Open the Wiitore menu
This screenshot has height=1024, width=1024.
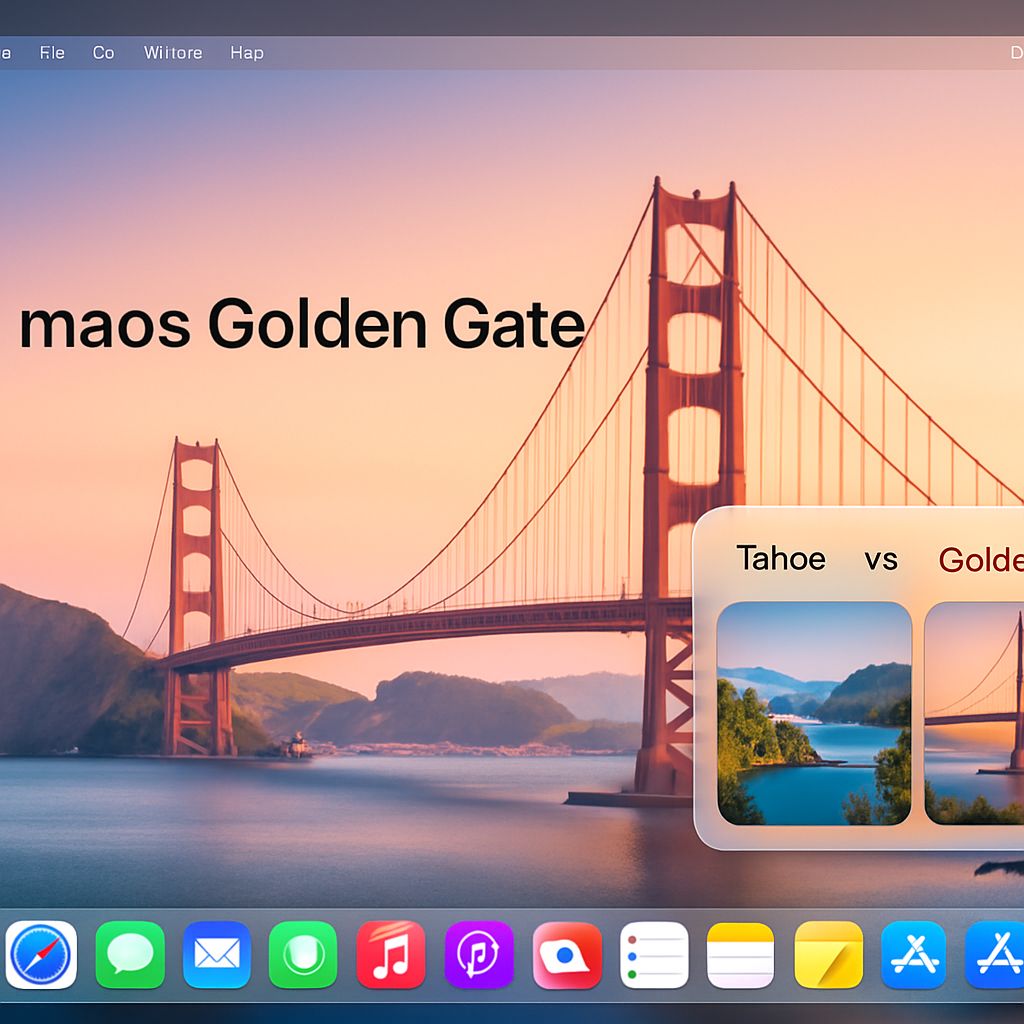click(x=173, y=52)
